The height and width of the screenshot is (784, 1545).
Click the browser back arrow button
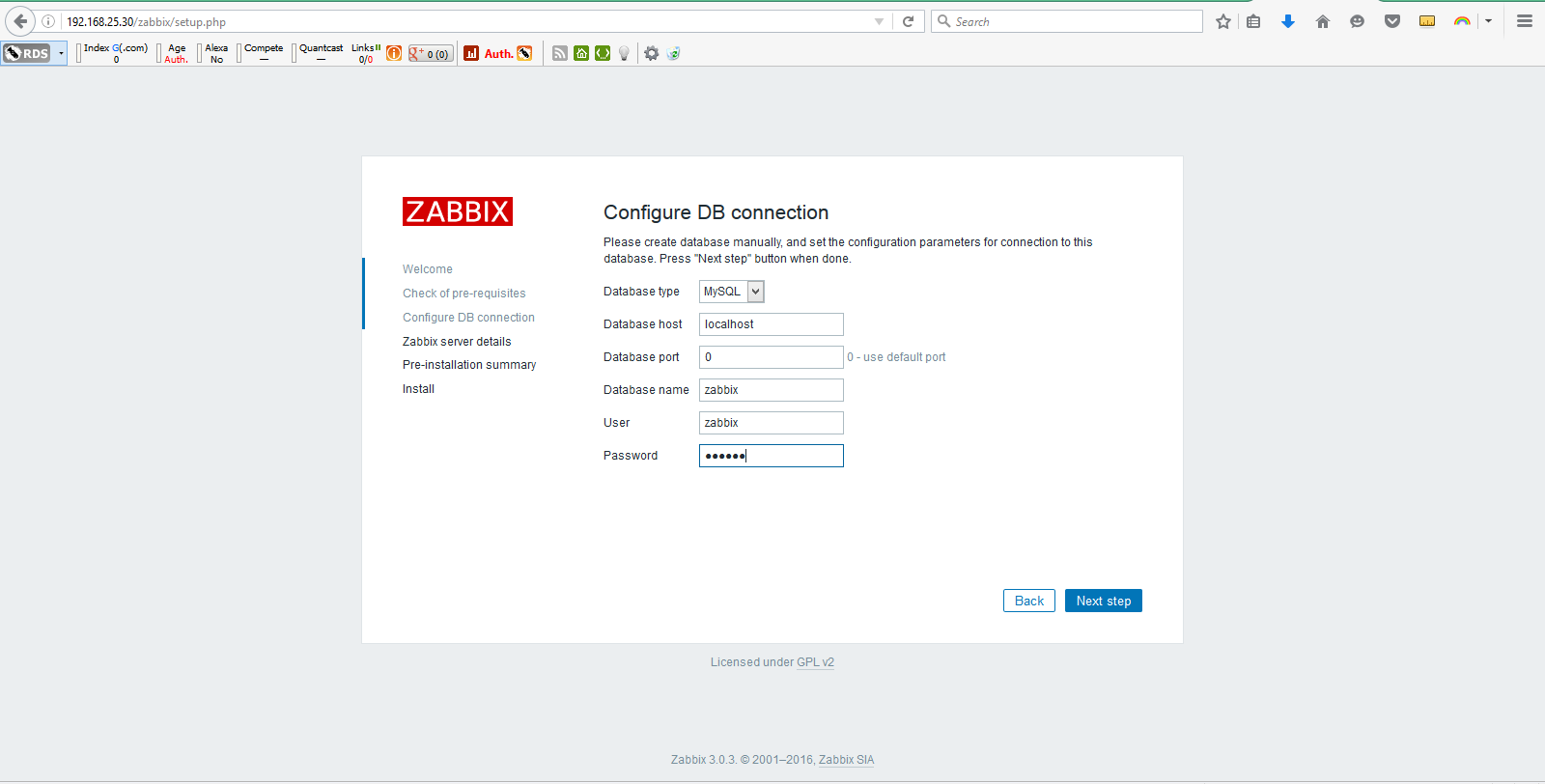pos(20,21)
